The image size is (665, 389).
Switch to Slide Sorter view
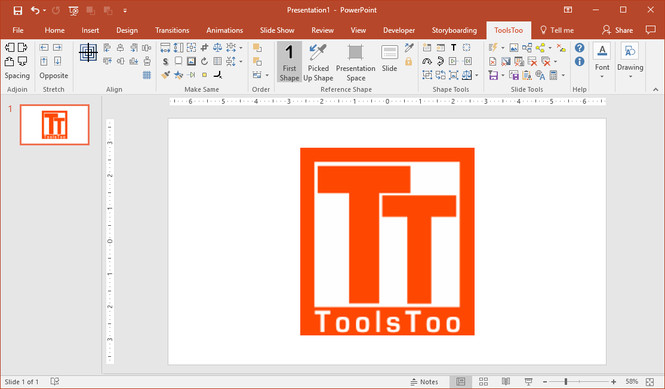(483, 381)
